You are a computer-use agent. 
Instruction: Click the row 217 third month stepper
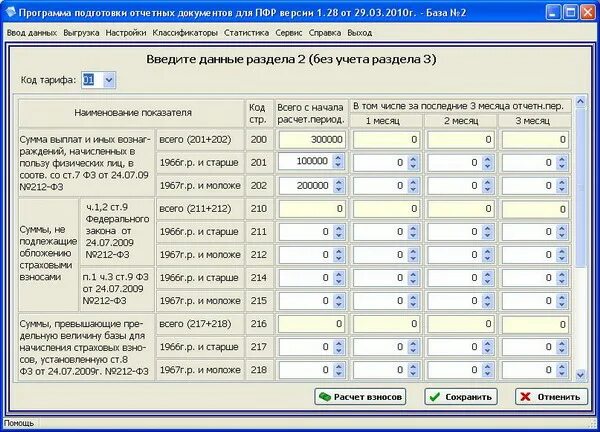point(562,347)
